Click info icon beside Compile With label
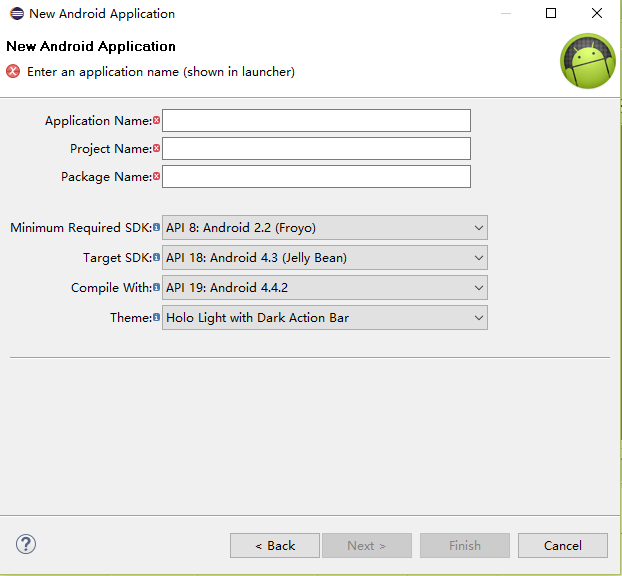 point(156,287)
